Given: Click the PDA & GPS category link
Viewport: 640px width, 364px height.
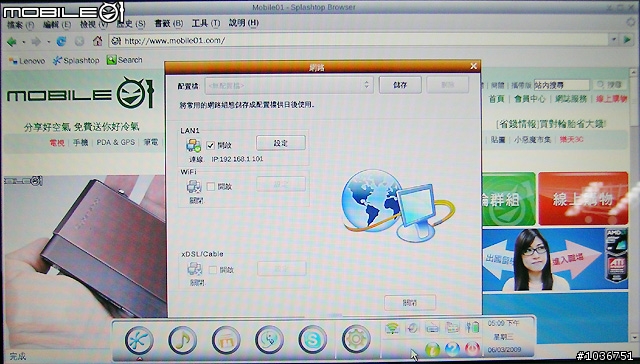Looking at the screenshot, I should pyautogui.click(x=116, y=142).
